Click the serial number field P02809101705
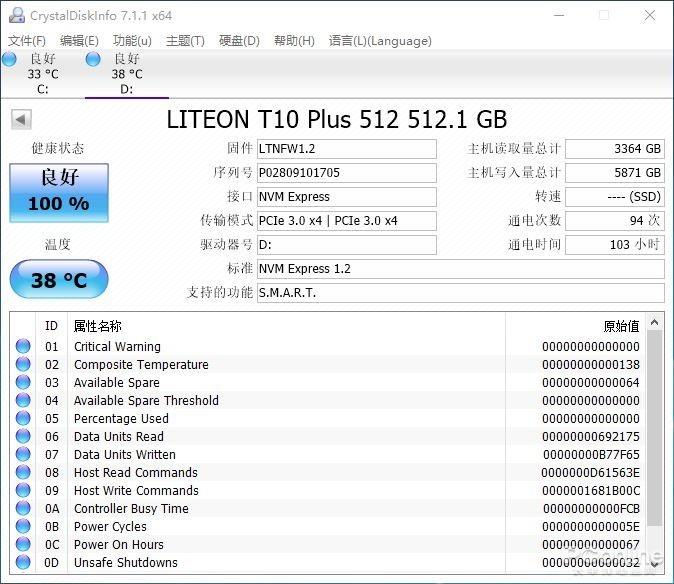This screenshot has height=584, width=674. click(x=347, y=173)
